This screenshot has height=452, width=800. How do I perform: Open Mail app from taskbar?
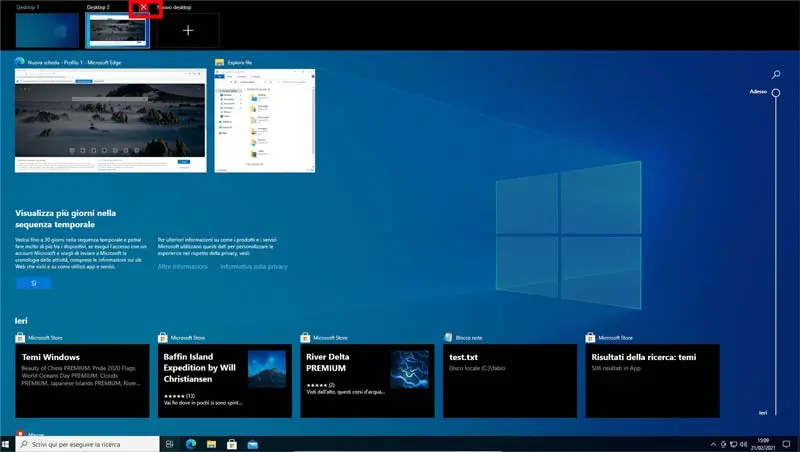point(253,444)
